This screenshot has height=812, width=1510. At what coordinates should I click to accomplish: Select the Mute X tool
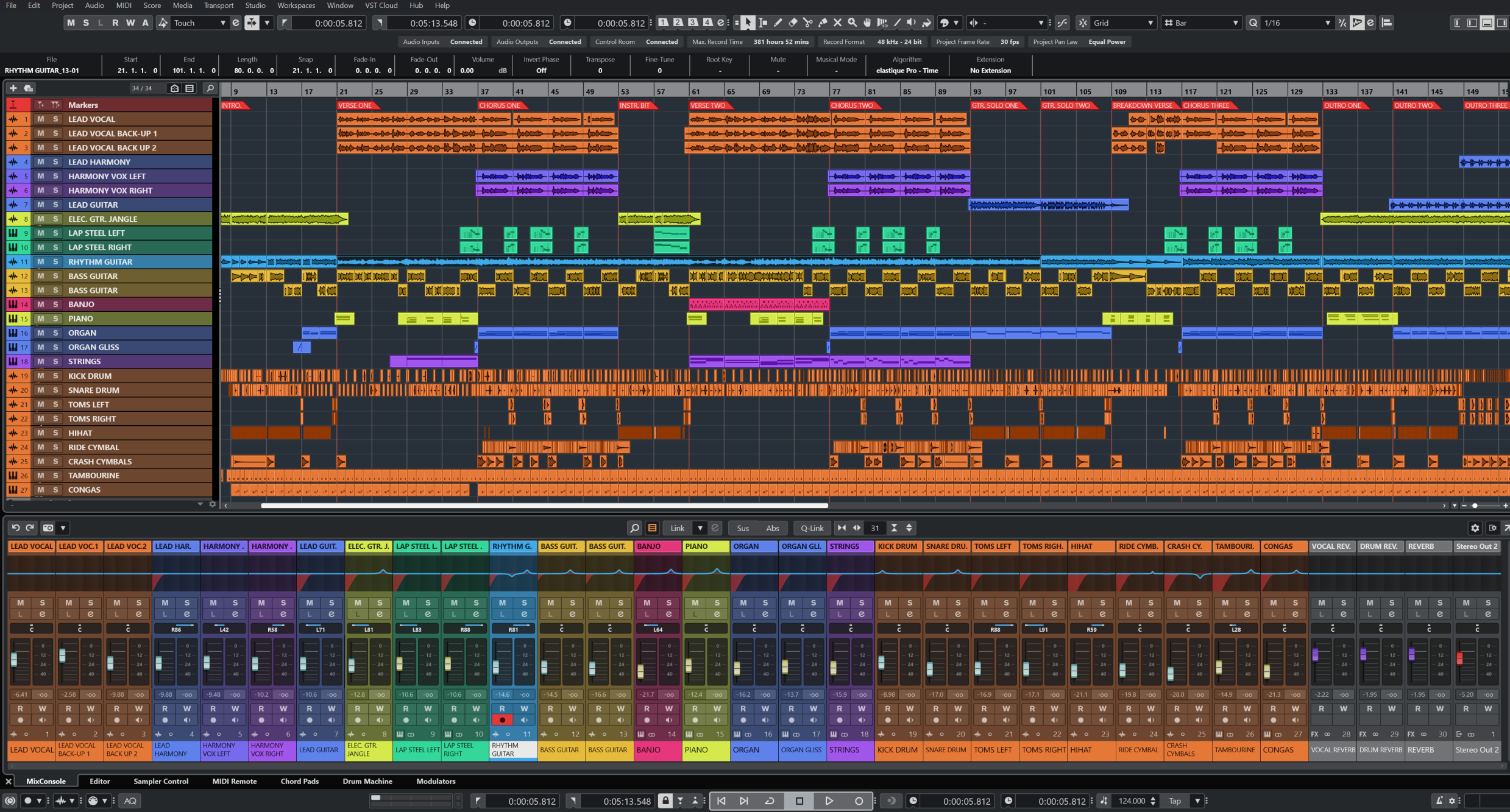837,23
